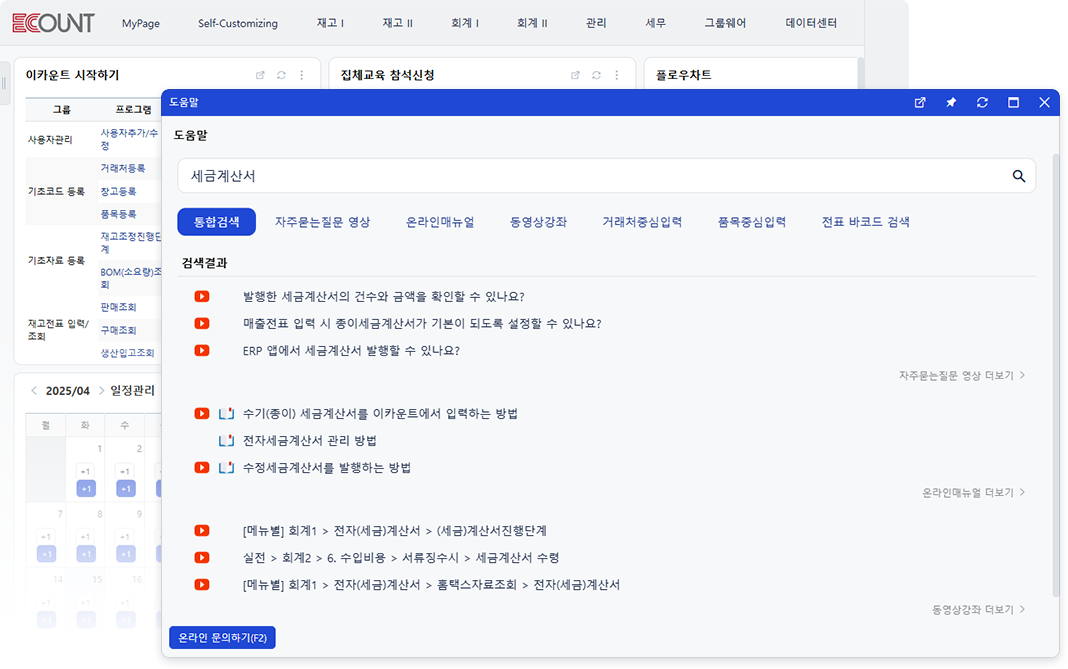Open the 그룹웨어 menu
Image resolution: width=1068 pixels, height=669 pixels.
point(725,23)
